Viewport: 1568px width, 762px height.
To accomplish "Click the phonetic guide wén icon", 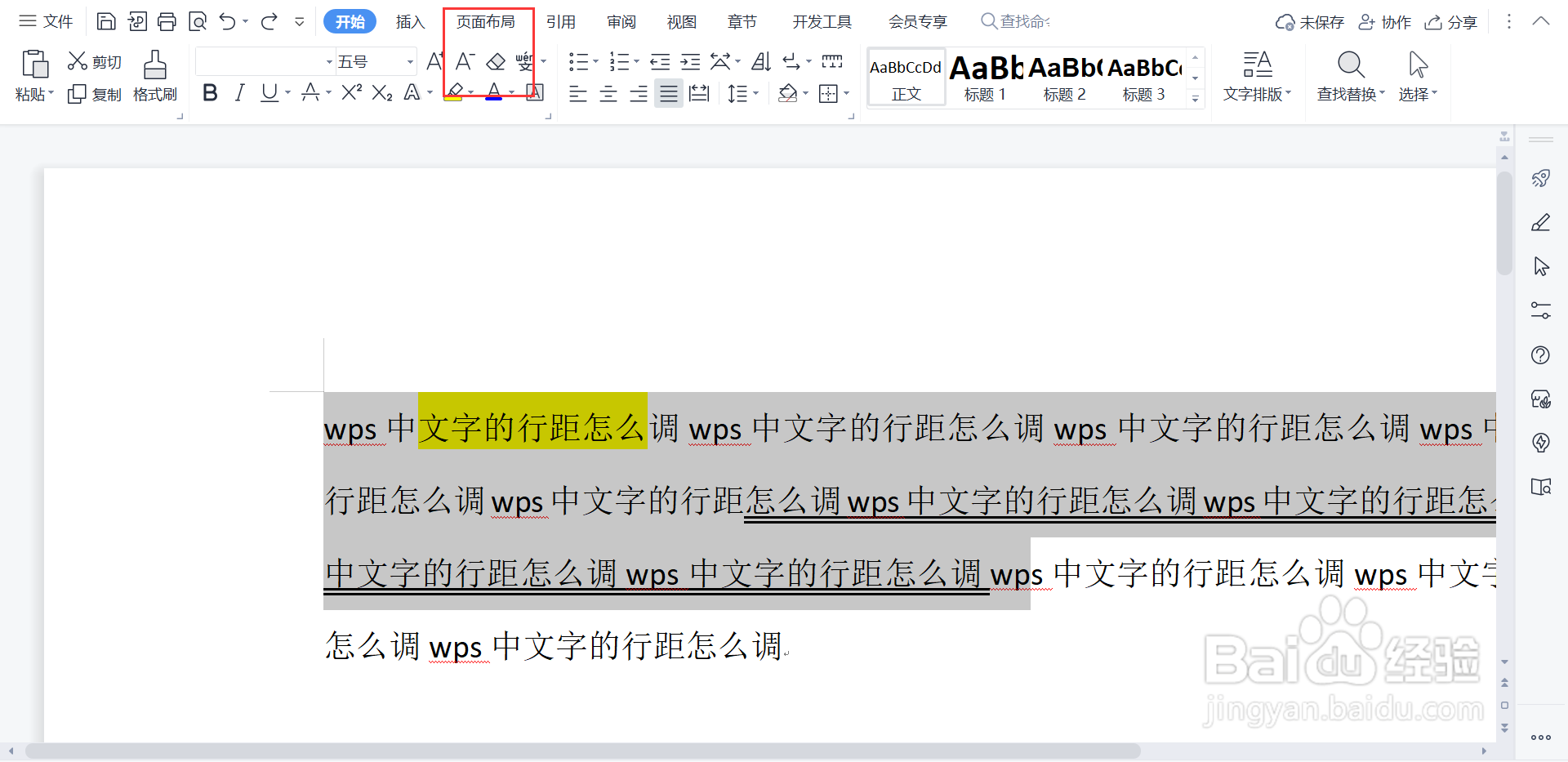I will click(x=525, y=61).
